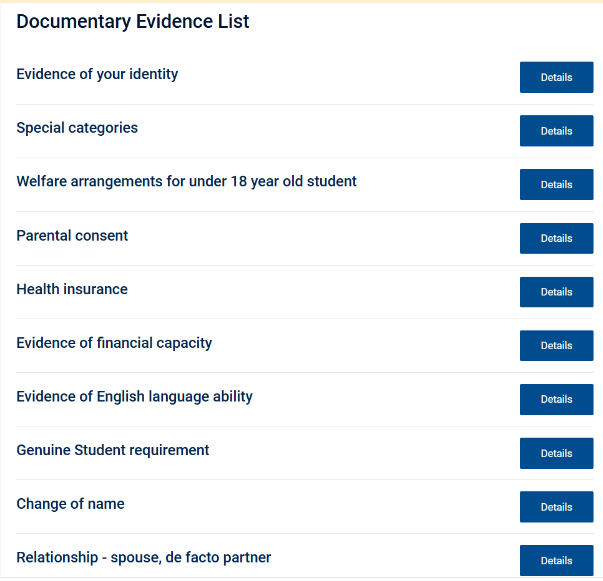Open Parental consent Details button
603x581 pixels.
pos(556,238)
